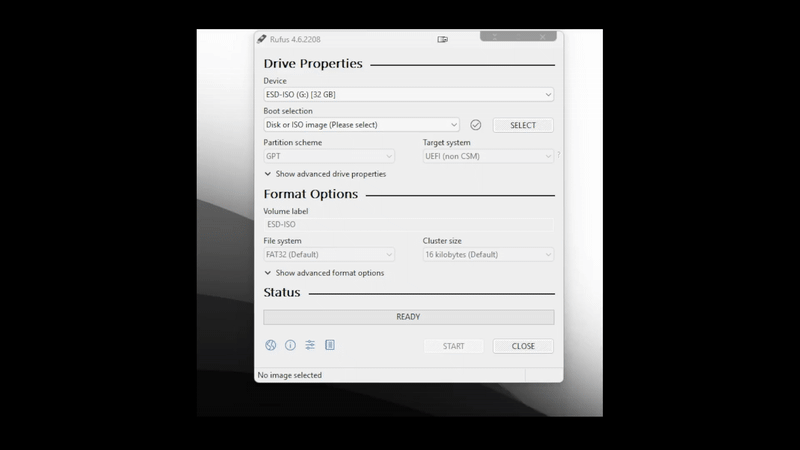The image size is (800, 450).
Task: Open the Device dropdown
Action: (x=408, y=94)
